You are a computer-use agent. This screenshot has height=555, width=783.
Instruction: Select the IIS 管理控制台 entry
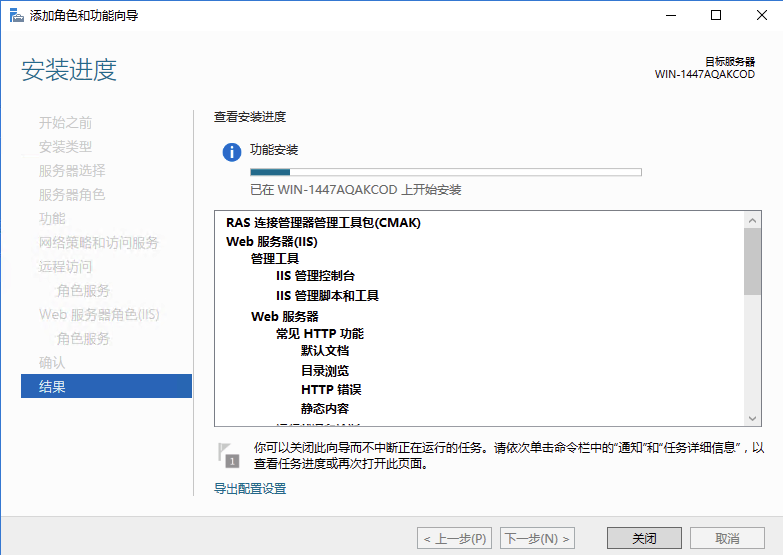[x=315, y=276]
